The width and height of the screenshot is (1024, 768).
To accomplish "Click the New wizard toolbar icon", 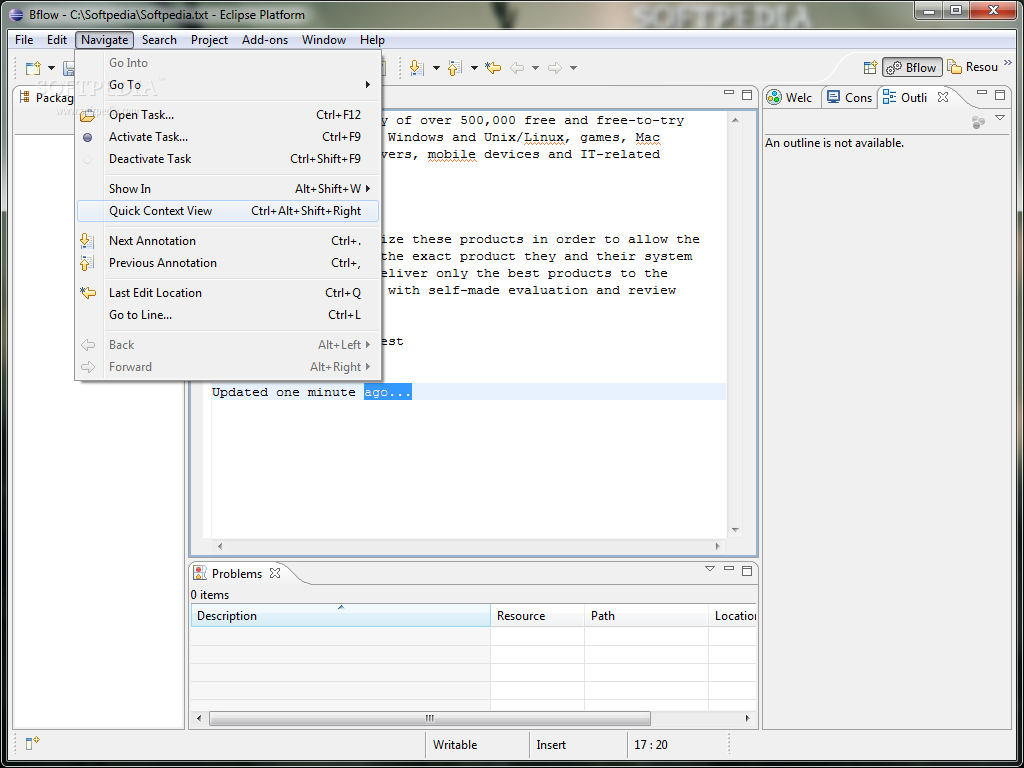I will (33, 68).
